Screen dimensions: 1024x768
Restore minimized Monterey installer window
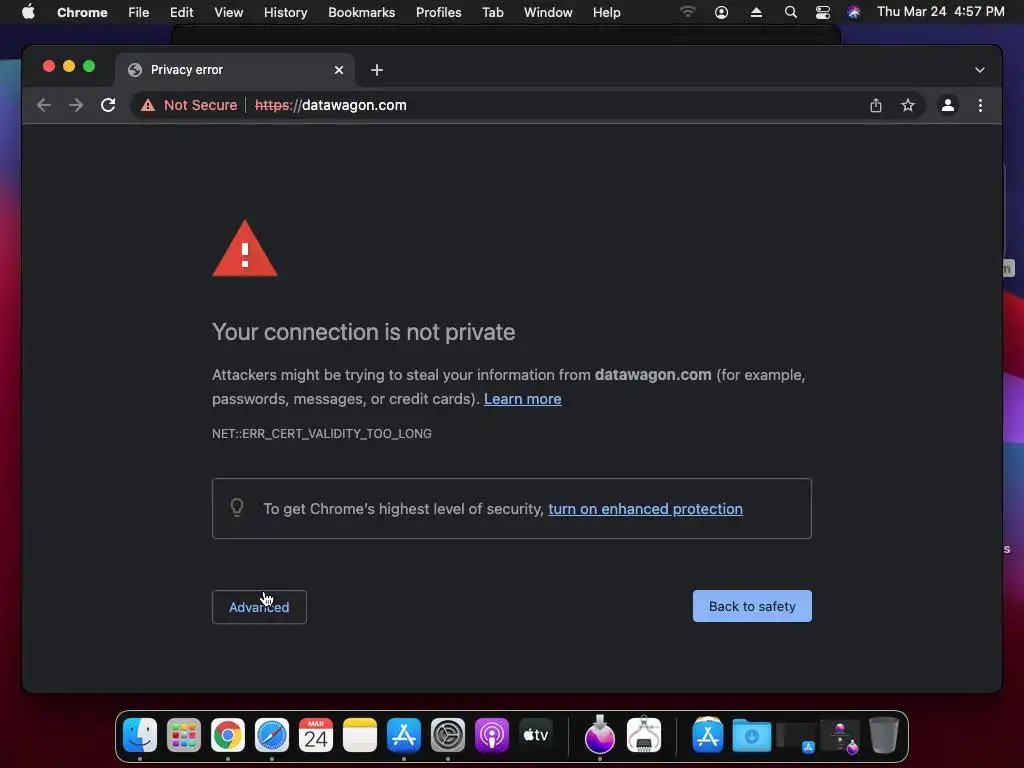point(840,737)
